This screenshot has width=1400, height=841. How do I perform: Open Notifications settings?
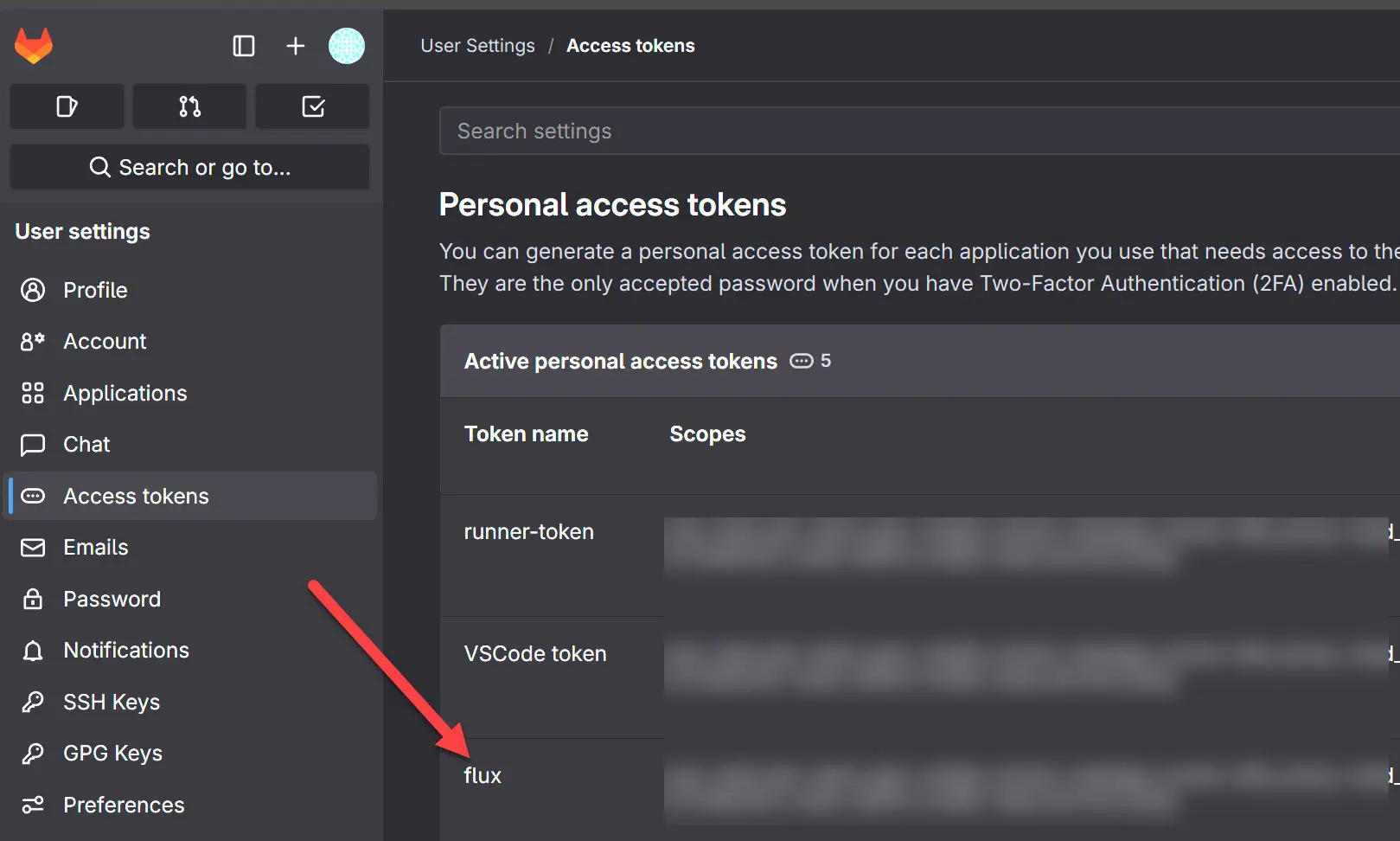point(126,651)
